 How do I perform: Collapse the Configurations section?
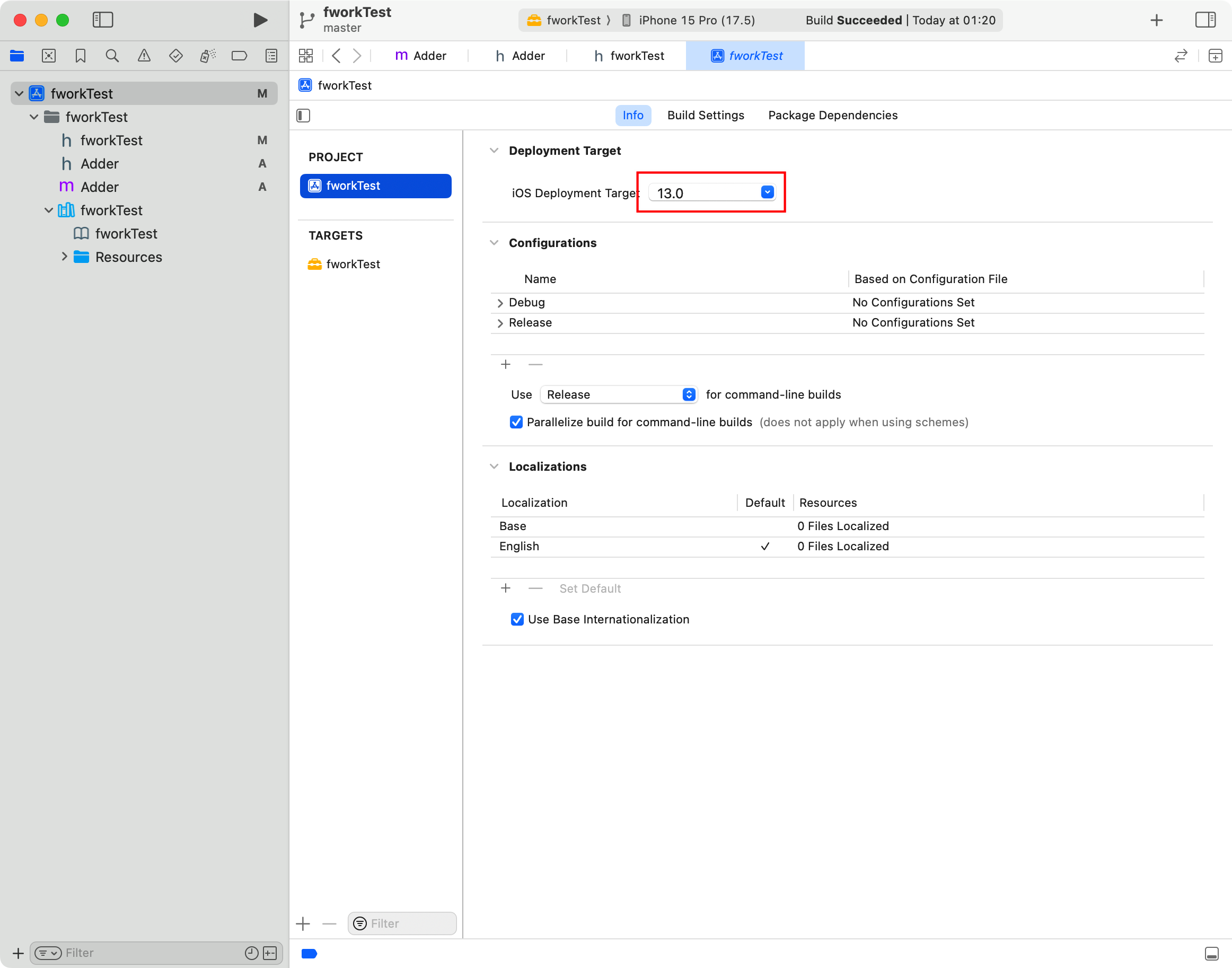coord(494,243)
